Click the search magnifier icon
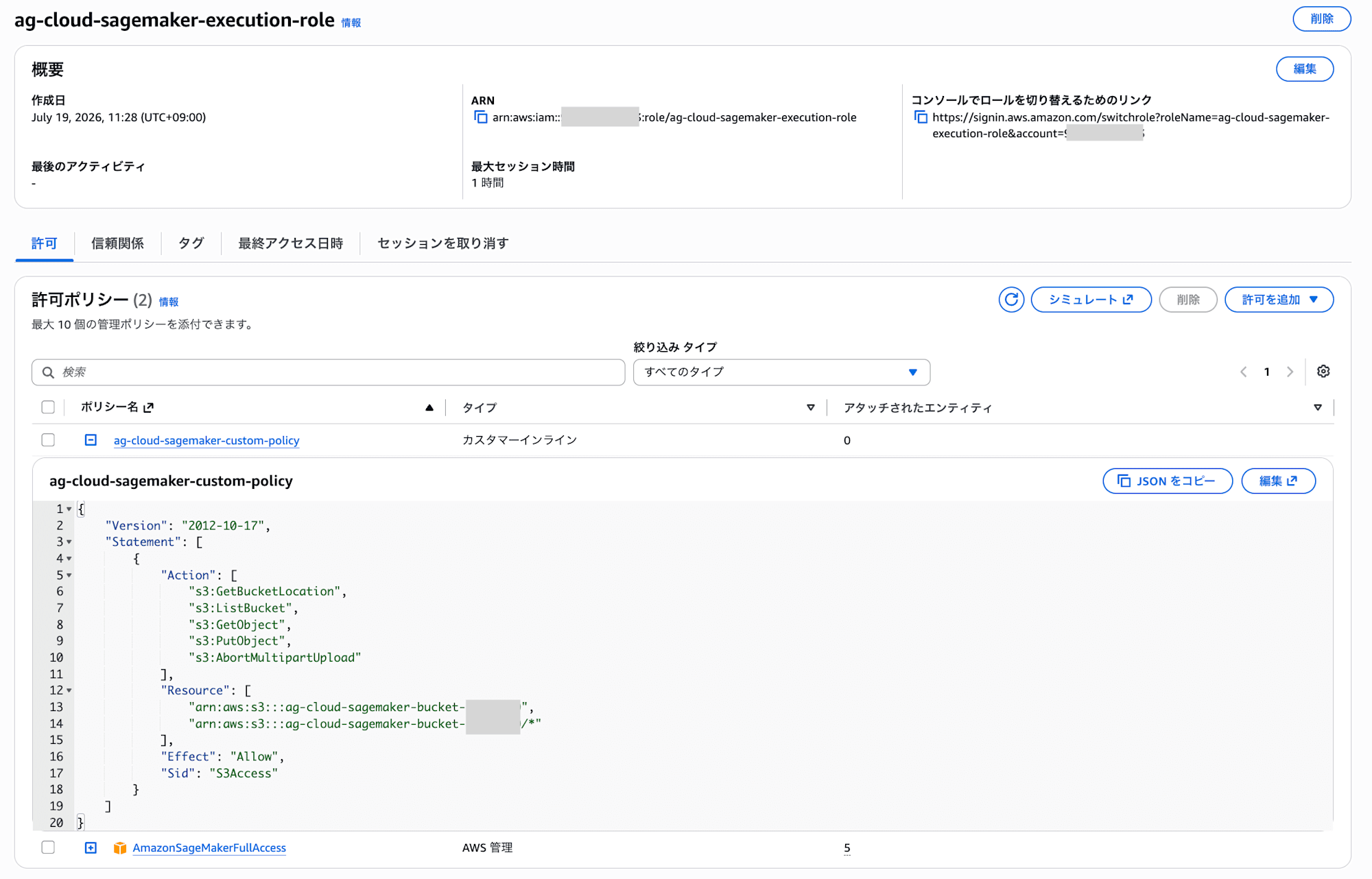Image resolution: width=1372 pixels, height=879 pixels. (48, 372)
